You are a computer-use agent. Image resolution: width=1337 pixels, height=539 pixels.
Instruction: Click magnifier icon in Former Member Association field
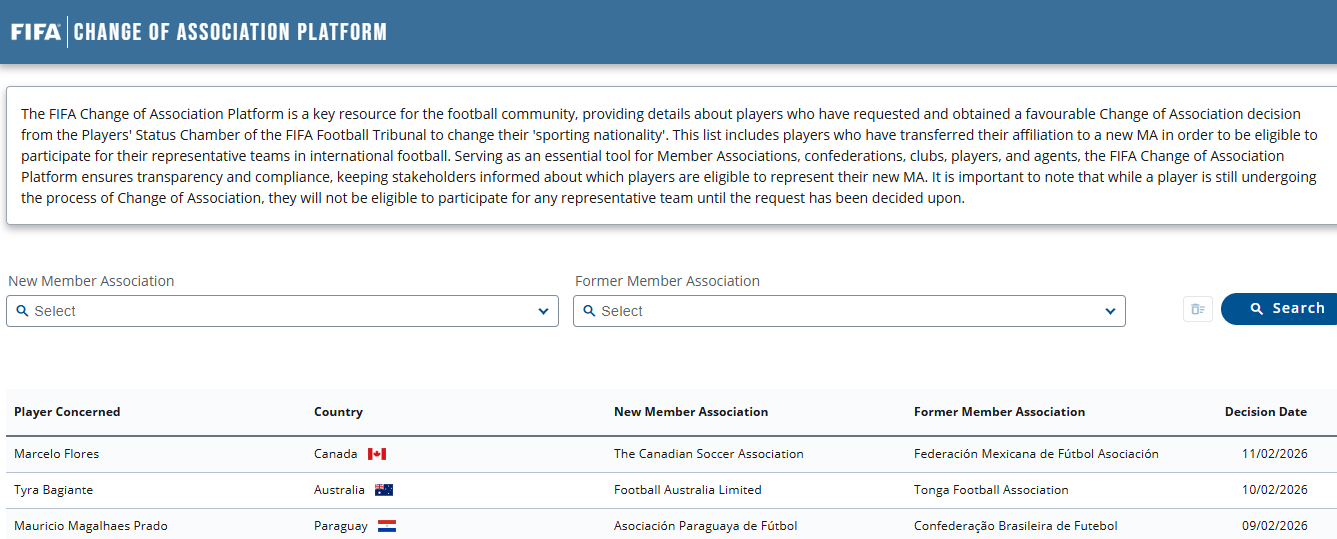point(589,311)
